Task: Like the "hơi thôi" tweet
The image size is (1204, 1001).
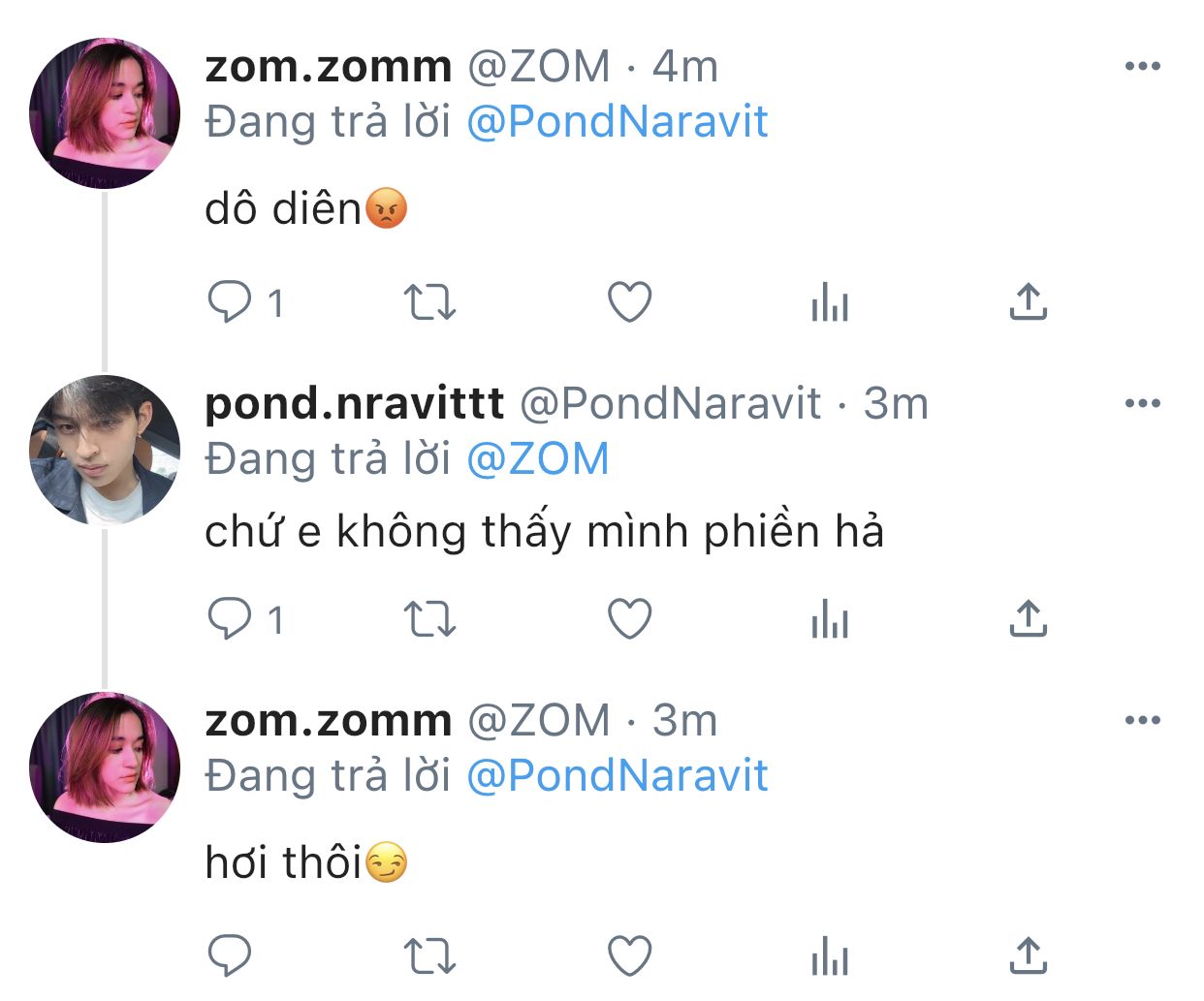Action: [630, 956]
